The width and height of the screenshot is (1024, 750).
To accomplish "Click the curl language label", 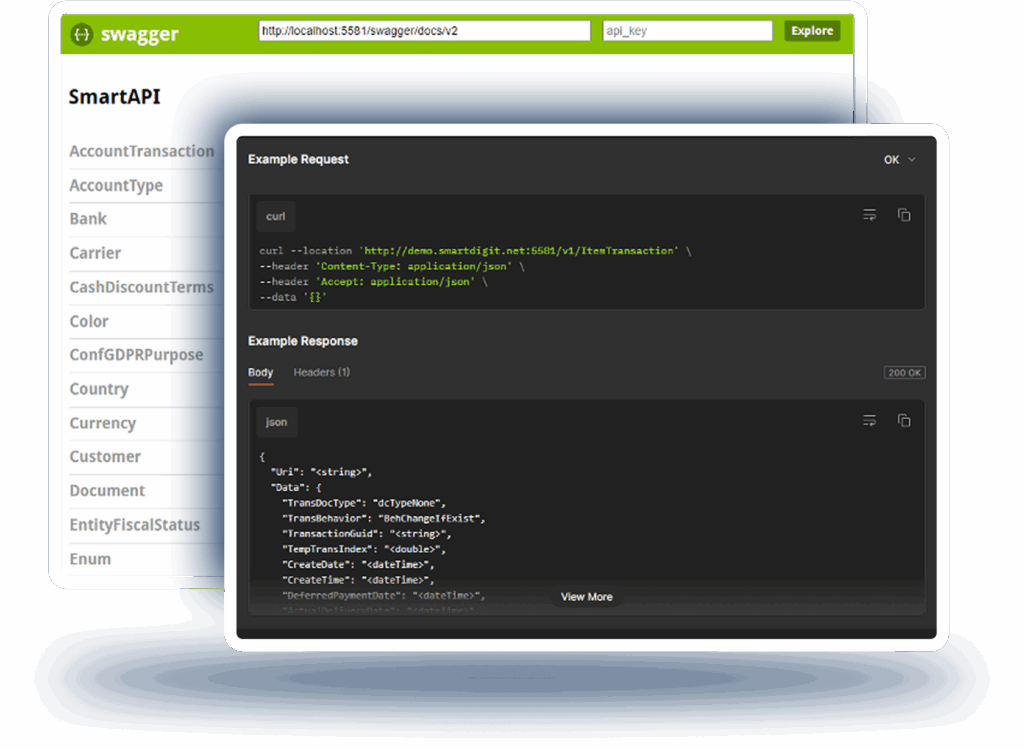I will coord(276,217).
